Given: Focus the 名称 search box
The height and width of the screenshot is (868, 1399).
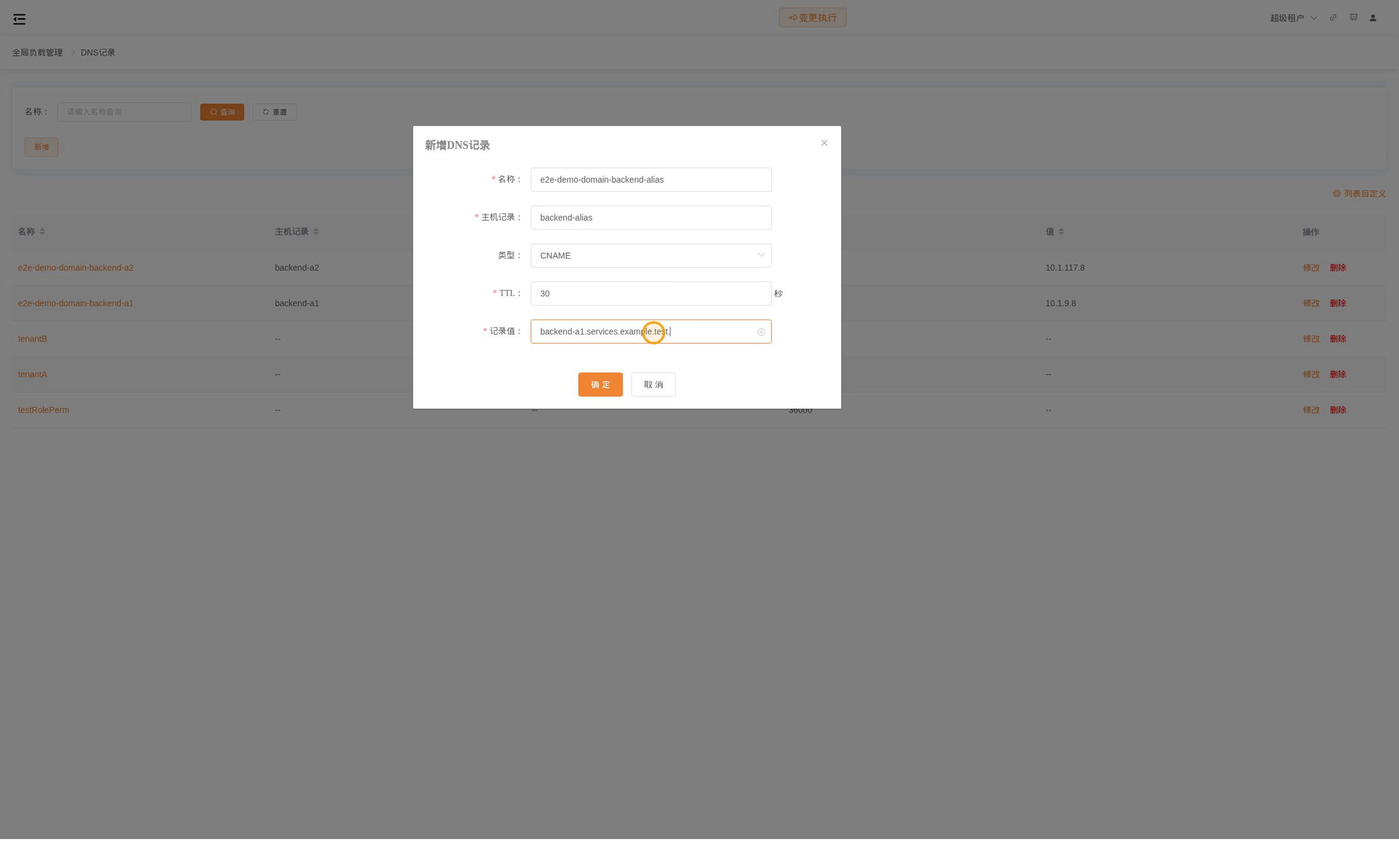Looking at the screenshot, I should [x=124, y=112].
